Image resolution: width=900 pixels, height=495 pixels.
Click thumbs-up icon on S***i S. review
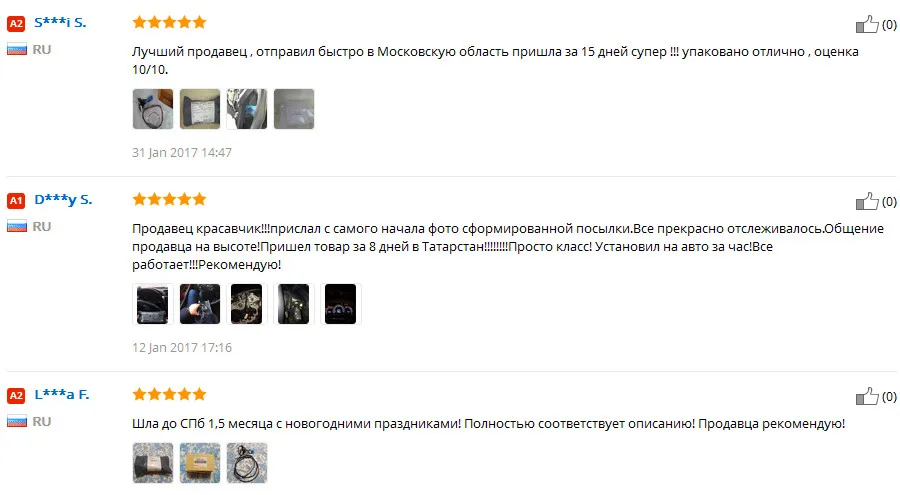coord(867,24)
